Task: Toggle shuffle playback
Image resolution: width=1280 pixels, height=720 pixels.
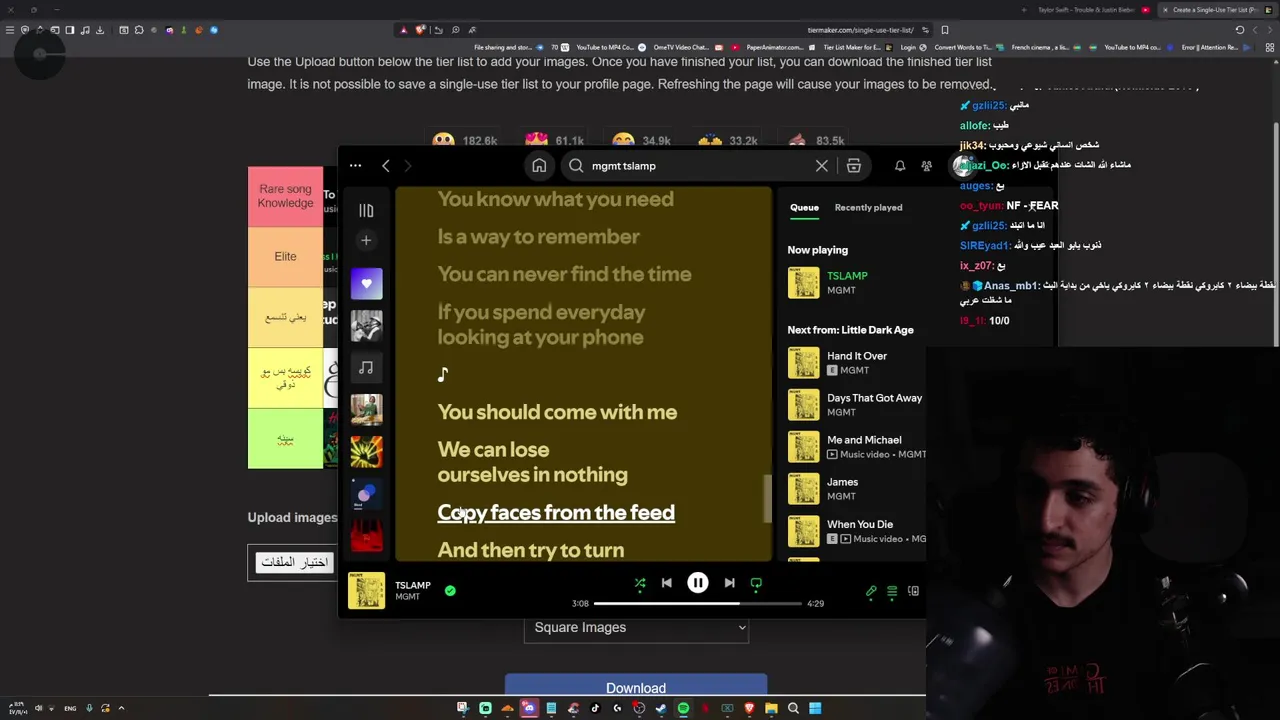Action: pos(640,583)
